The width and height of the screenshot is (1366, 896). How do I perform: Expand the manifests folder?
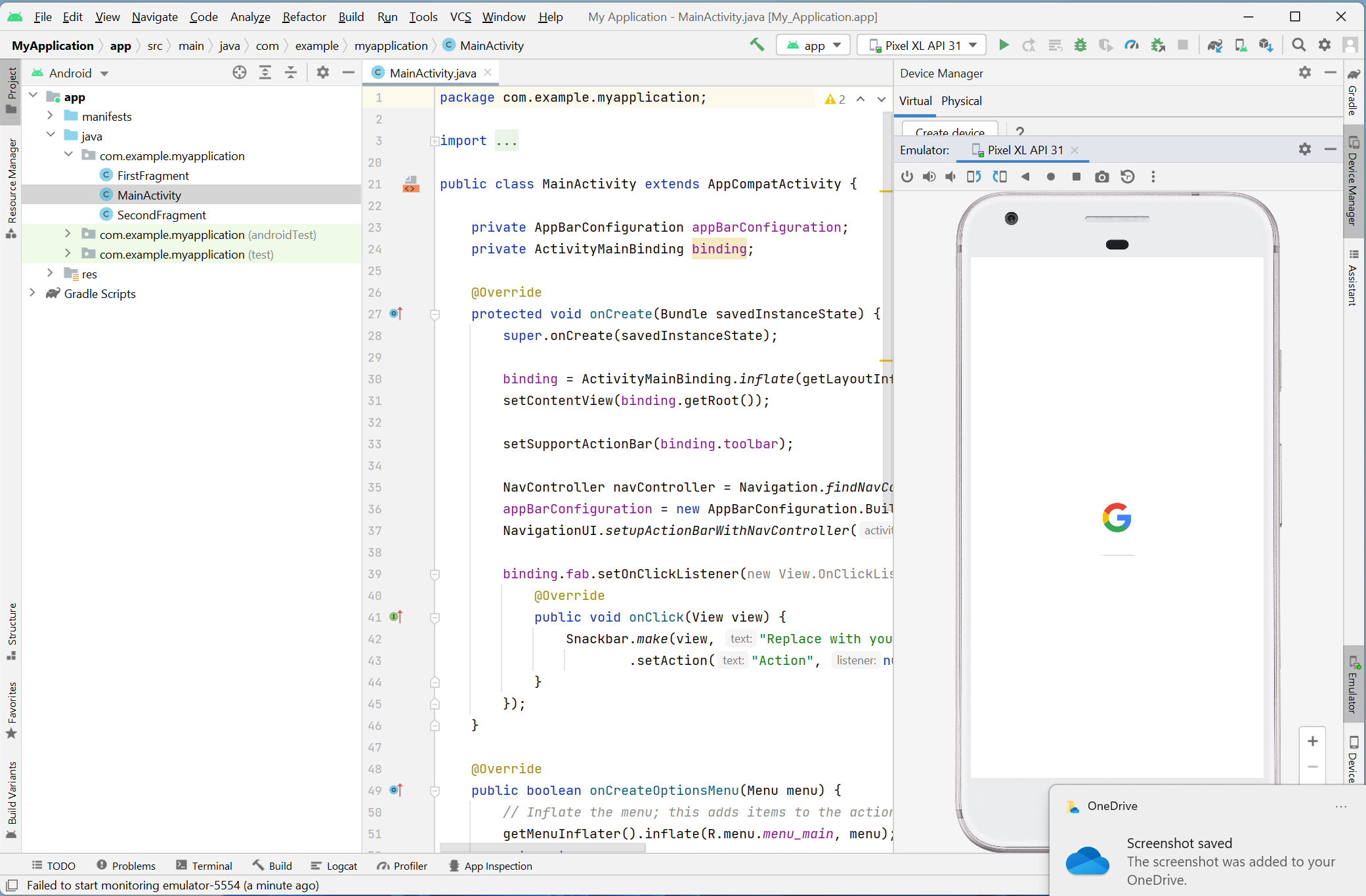coord(52,116)
